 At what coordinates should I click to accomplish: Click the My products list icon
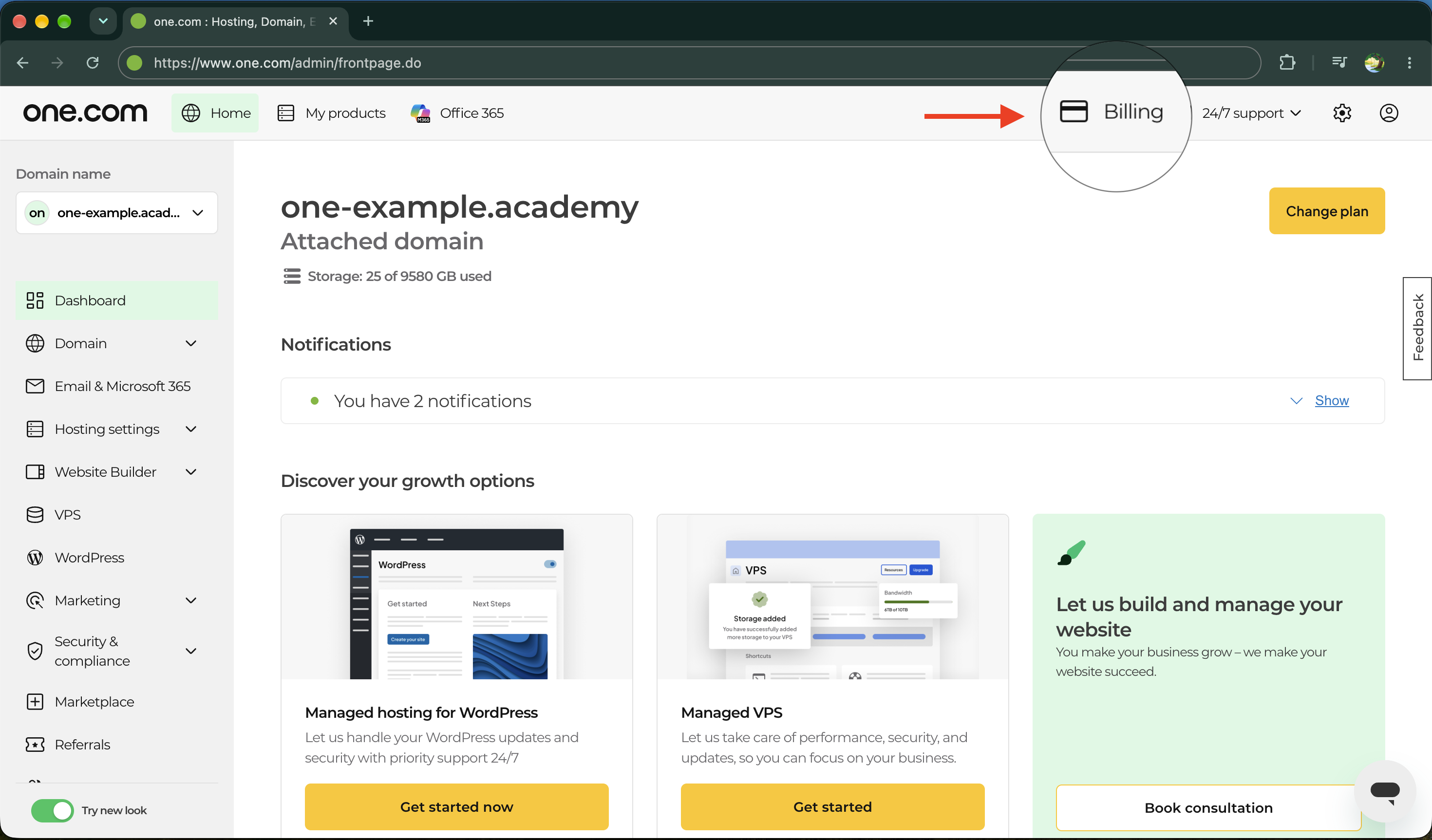tap(286, 113)
